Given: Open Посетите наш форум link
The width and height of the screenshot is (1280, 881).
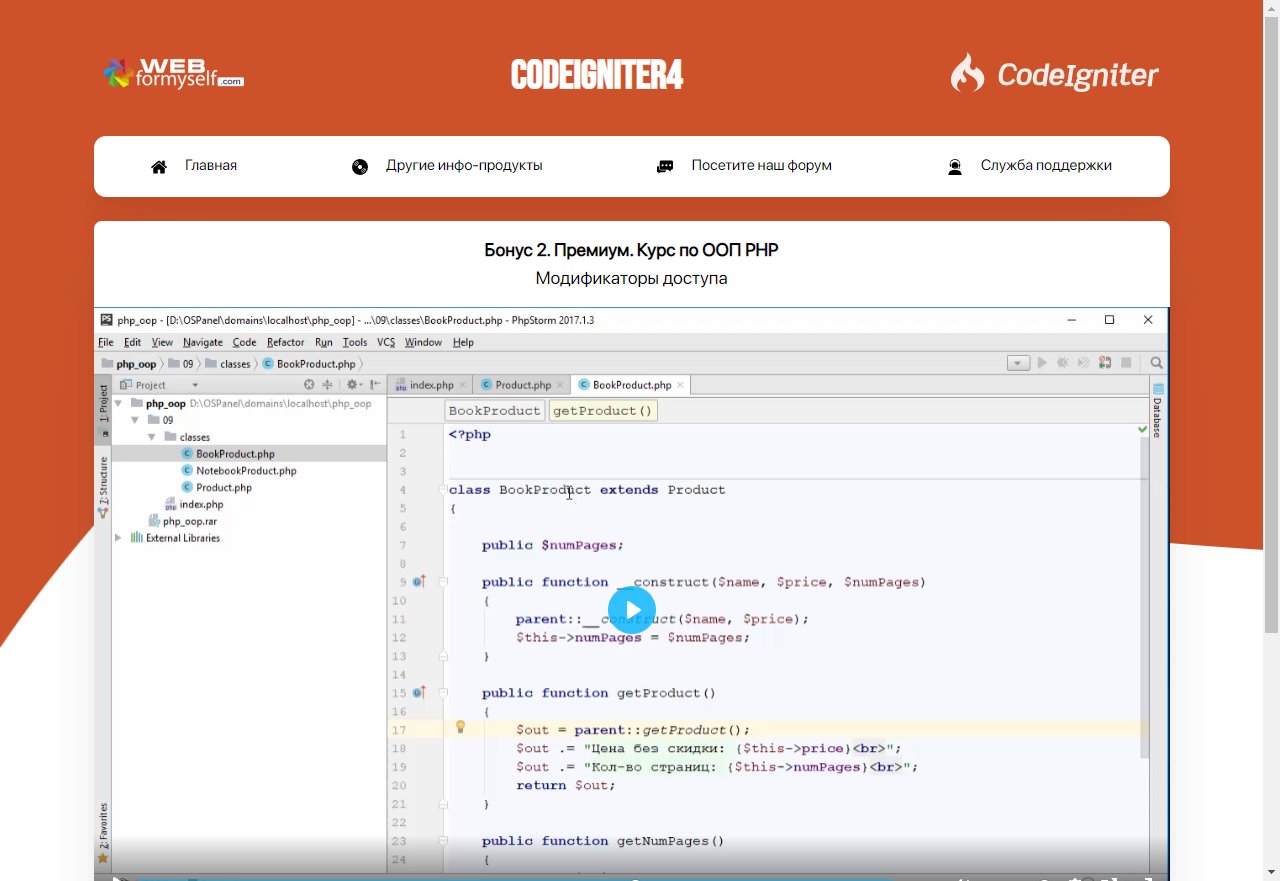Looking at the screenshot, I should pos(761,166).
